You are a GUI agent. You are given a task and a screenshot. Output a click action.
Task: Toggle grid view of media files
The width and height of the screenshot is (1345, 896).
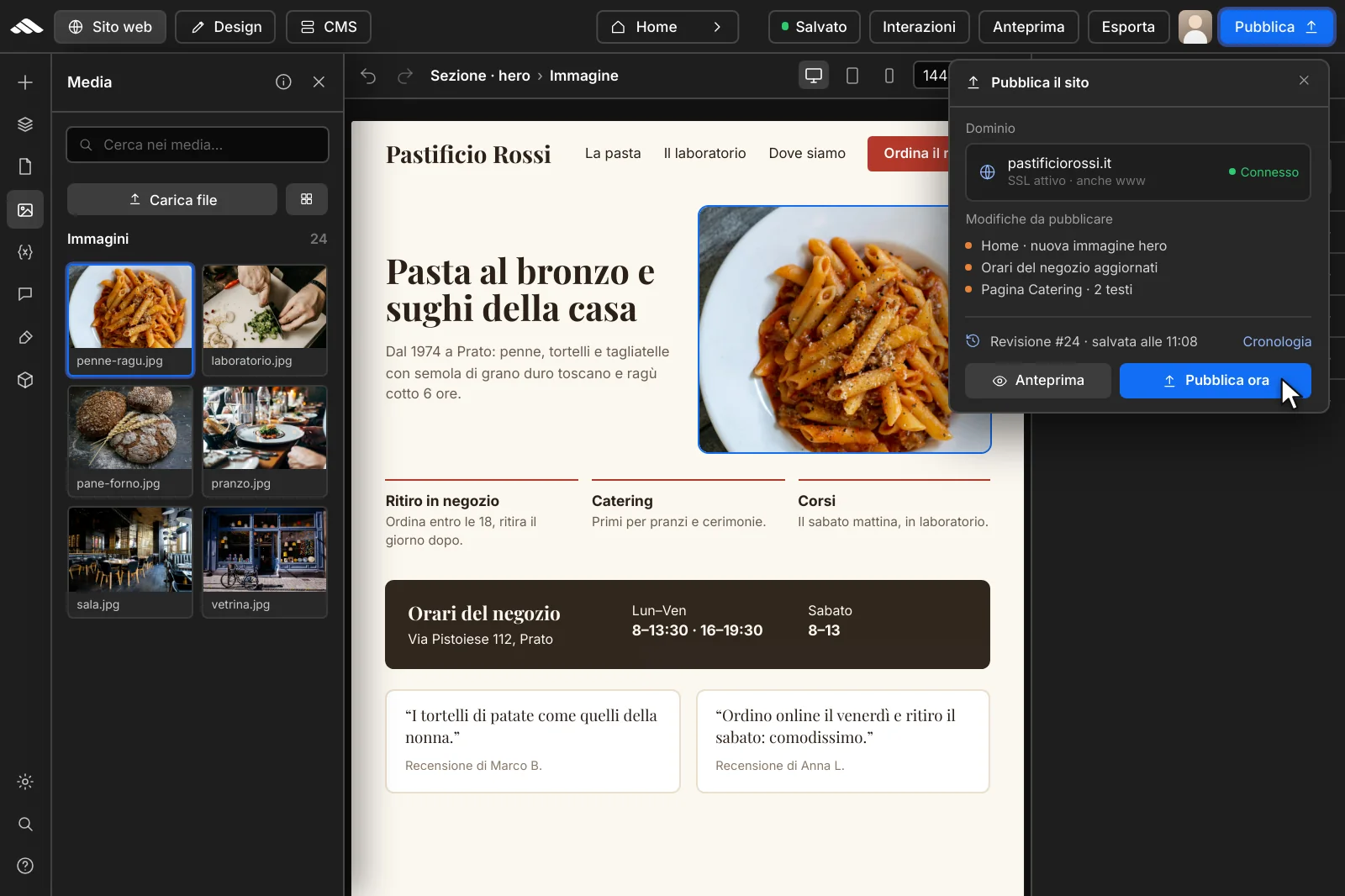307,199
